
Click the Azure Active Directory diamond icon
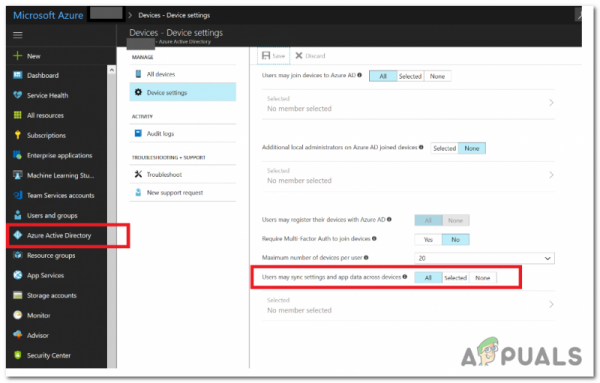18,235
